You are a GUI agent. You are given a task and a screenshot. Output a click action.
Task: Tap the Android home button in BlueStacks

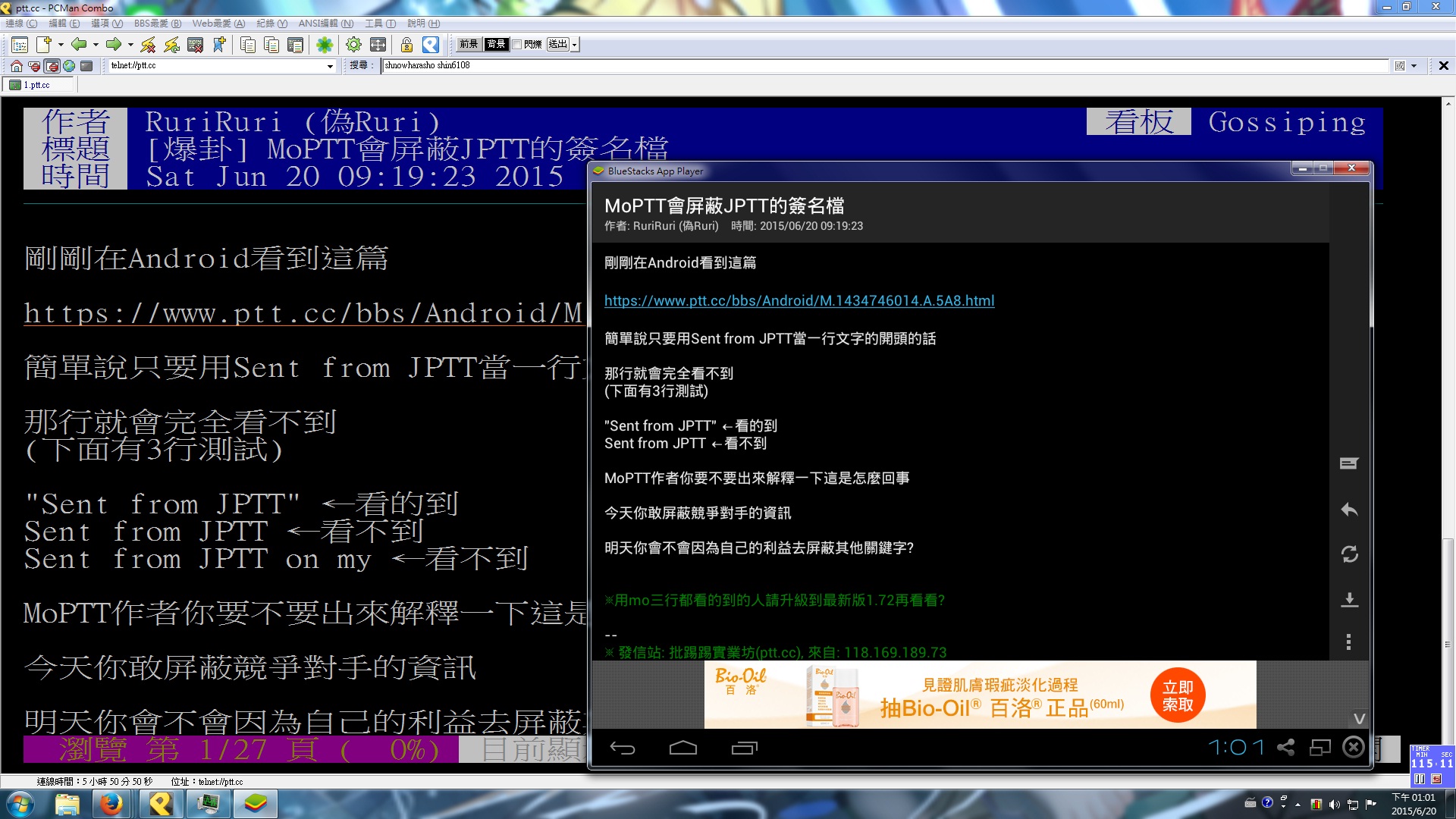click(683, 748)
